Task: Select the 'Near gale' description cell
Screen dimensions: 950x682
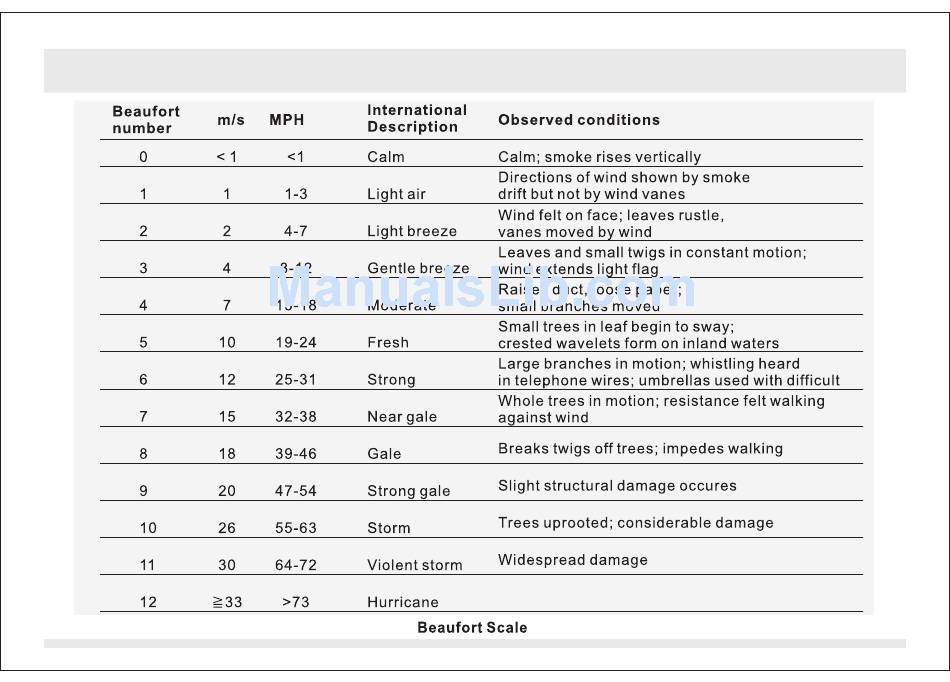Action: click(402, 417)
